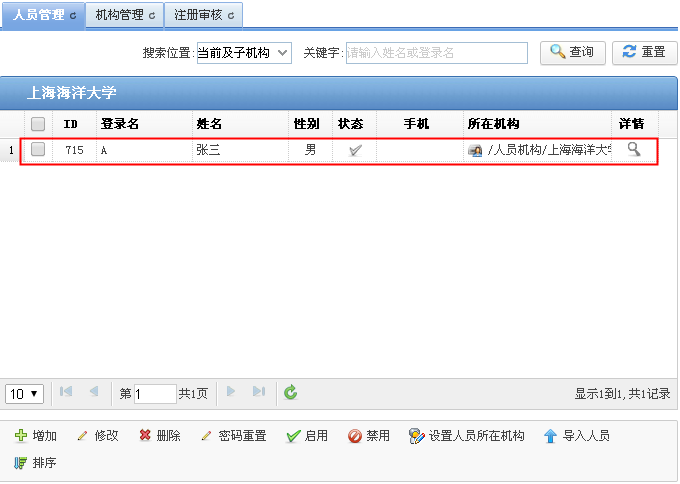Click the refresh icon in pagination bar
Image resolution: width=680 pixels, height=484 pixels.
pyautogui.click(x=290, y=393)
